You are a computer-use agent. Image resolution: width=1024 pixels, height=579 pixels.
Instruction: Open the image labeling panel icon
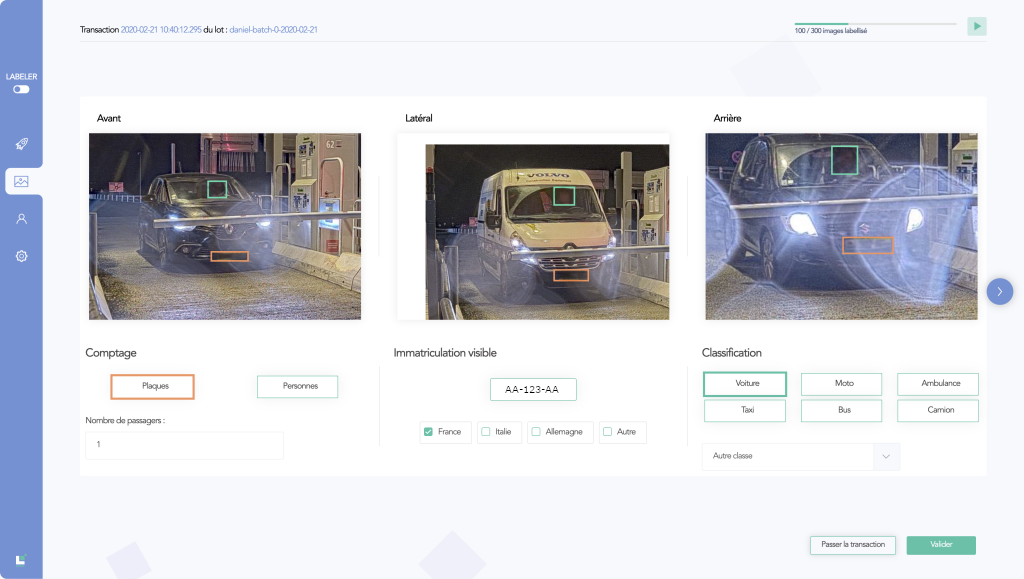click(21, 181)
